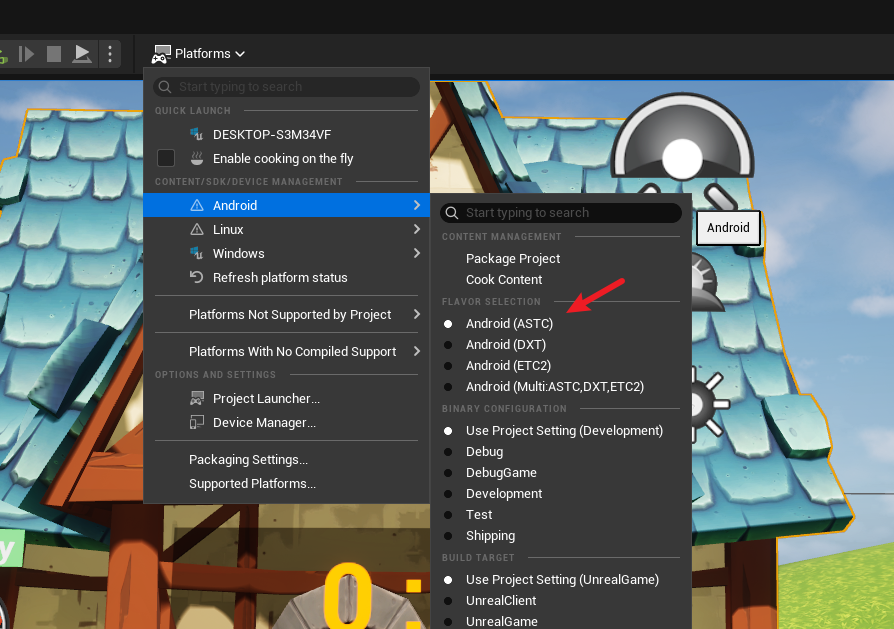Screen dimensions: 894x629
Task: Open the Android platform menu entry
Action: 286,205
